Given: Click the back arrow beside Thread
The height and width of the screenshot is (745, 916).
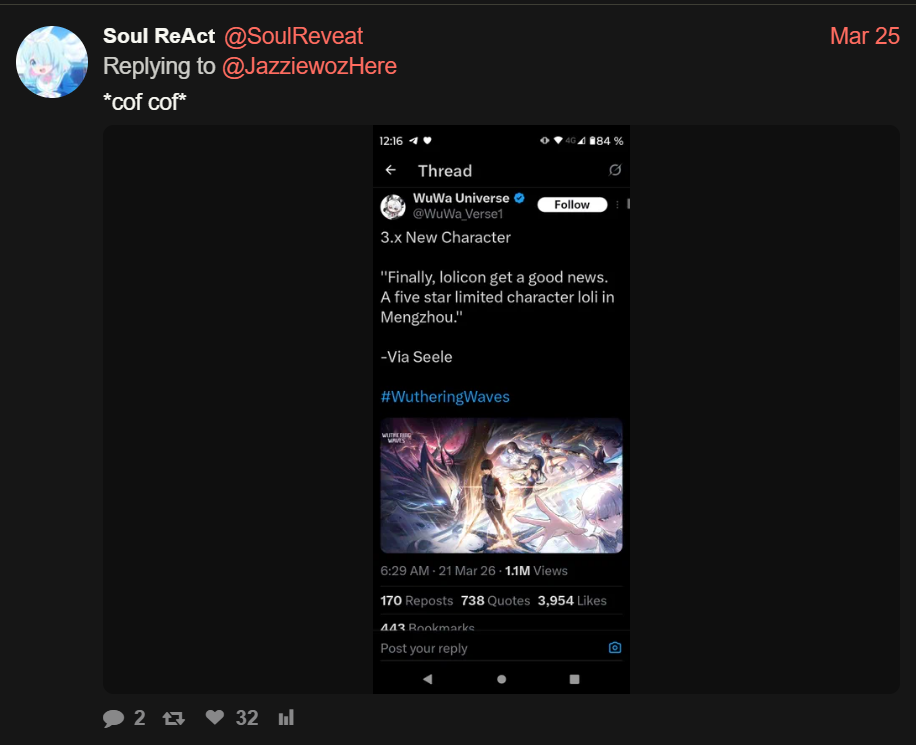Looking at the screenshot, I should (x=390, y=170).
